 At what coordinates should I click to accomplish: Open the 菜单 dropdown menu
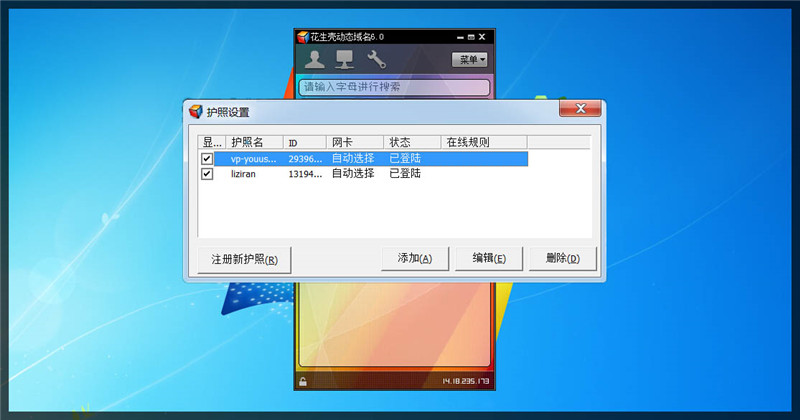pos(469,60)
